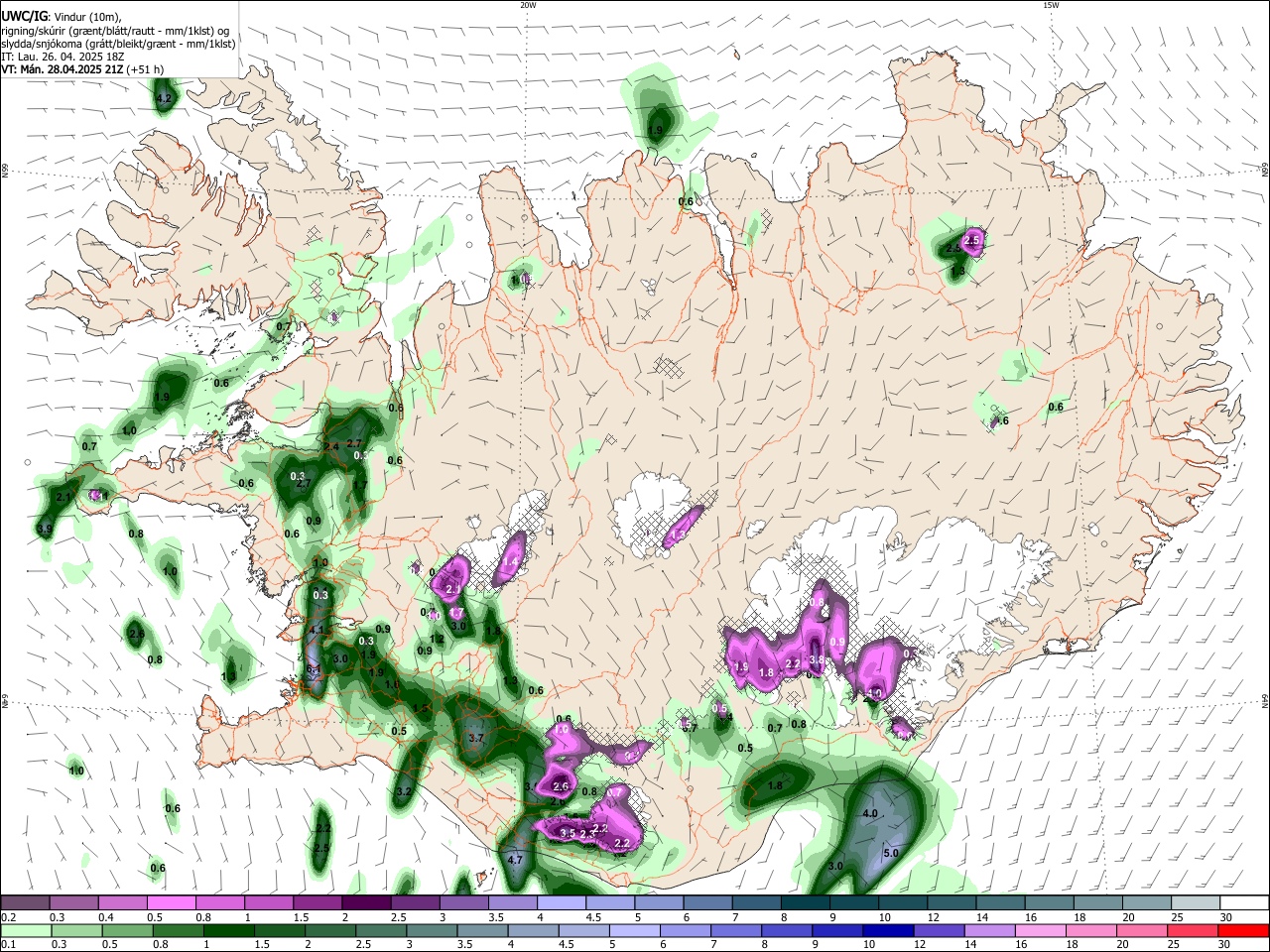Image resolution: width=1270 pixels, height=952 pixels.
Task: Click the legend line 'rigning/skúrir (grænt/blátt/rautt - mm/1klst) og'
Action: (x=115, y=31)
